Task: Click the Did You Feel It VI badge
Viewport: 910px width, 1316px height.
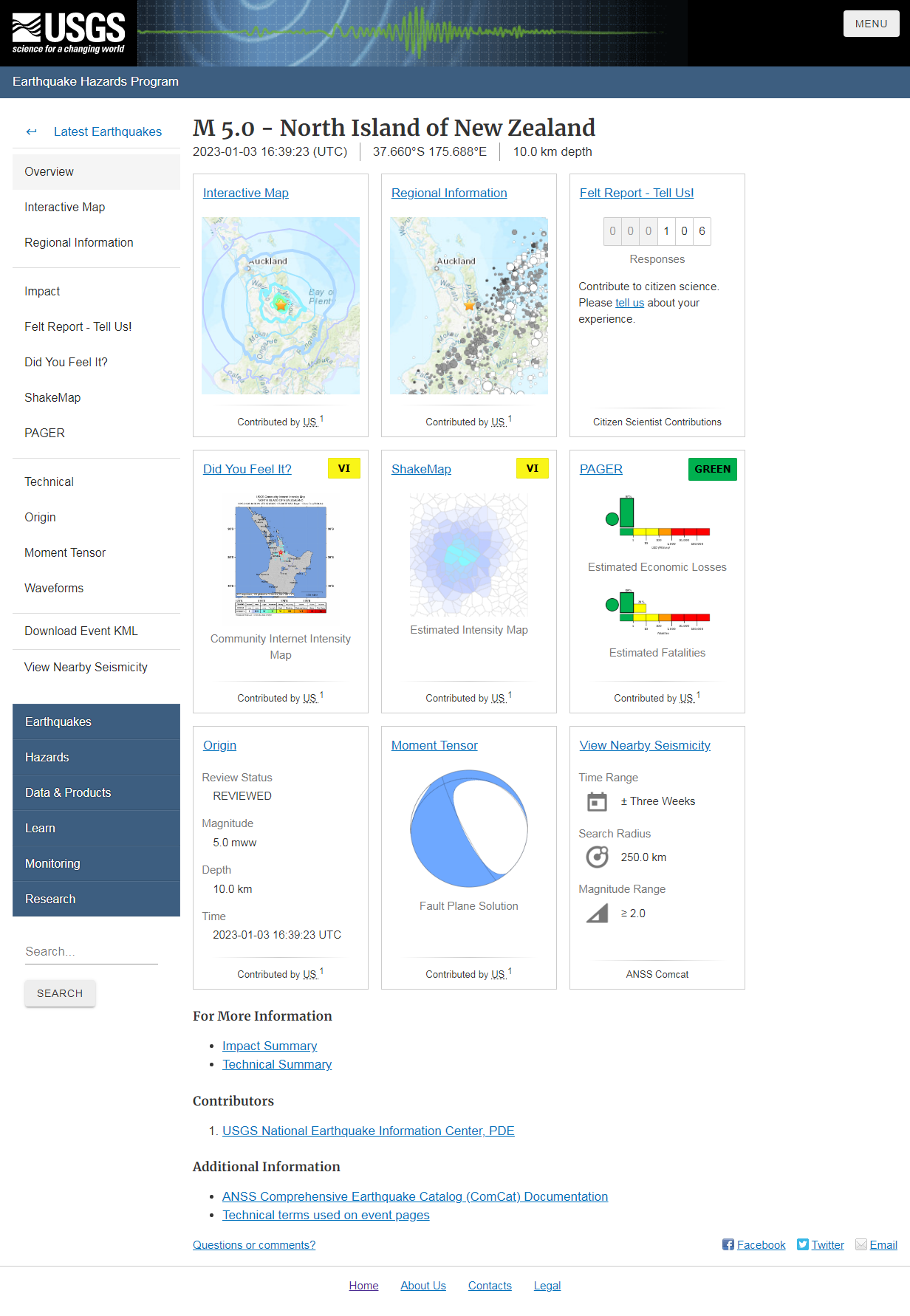Action: [344, 468]
